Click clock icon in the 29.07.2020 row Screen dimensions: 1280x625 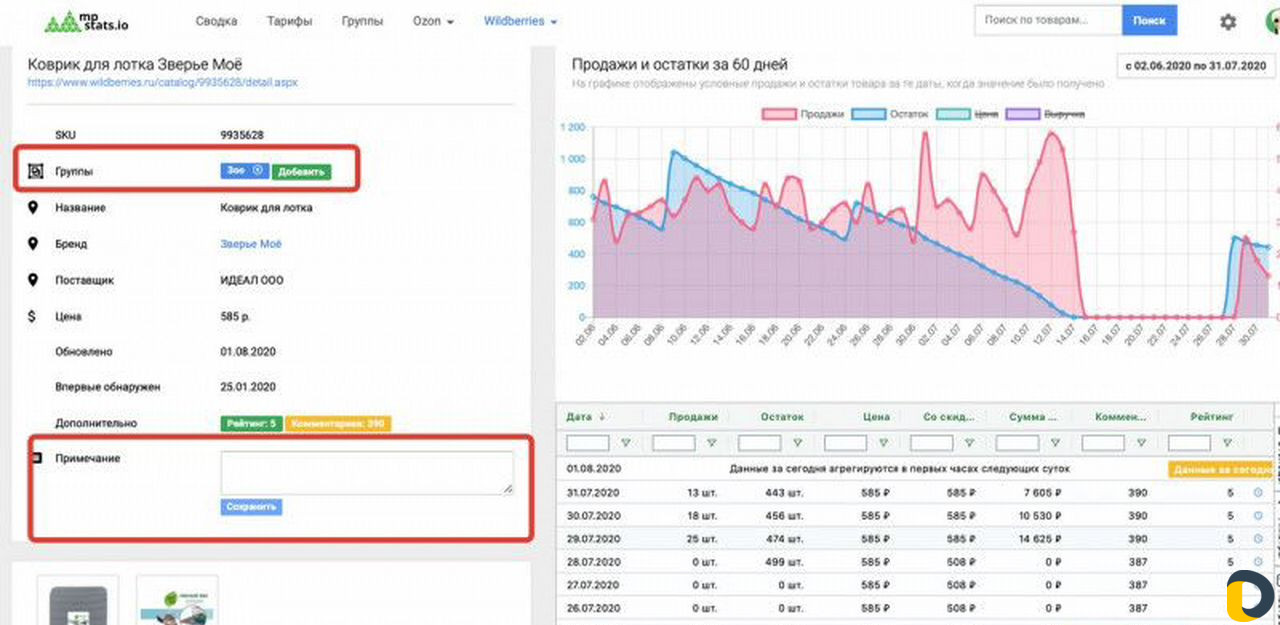(1258, 539)
